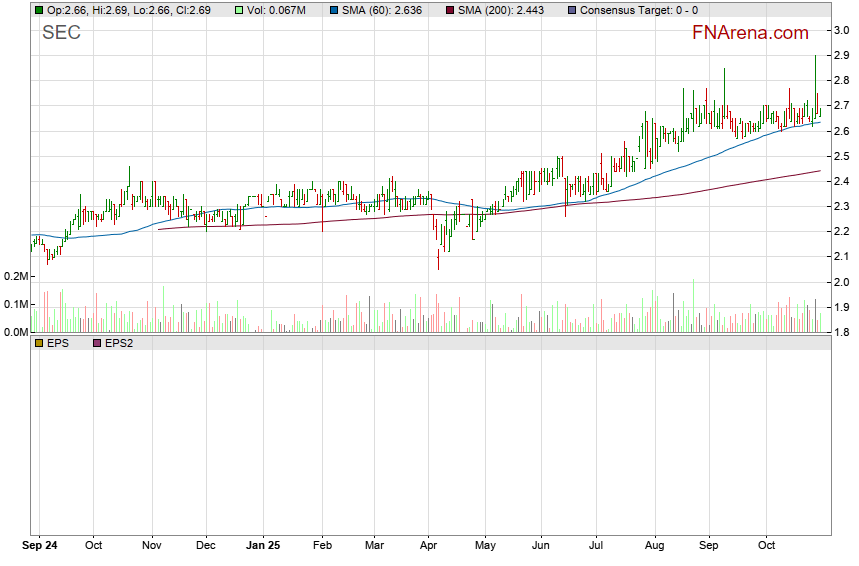Image resolution: width=859 pixels, height=566 pixels.
Task: Click the light green Vol legend swatch
Action: (x=239, y=9)
